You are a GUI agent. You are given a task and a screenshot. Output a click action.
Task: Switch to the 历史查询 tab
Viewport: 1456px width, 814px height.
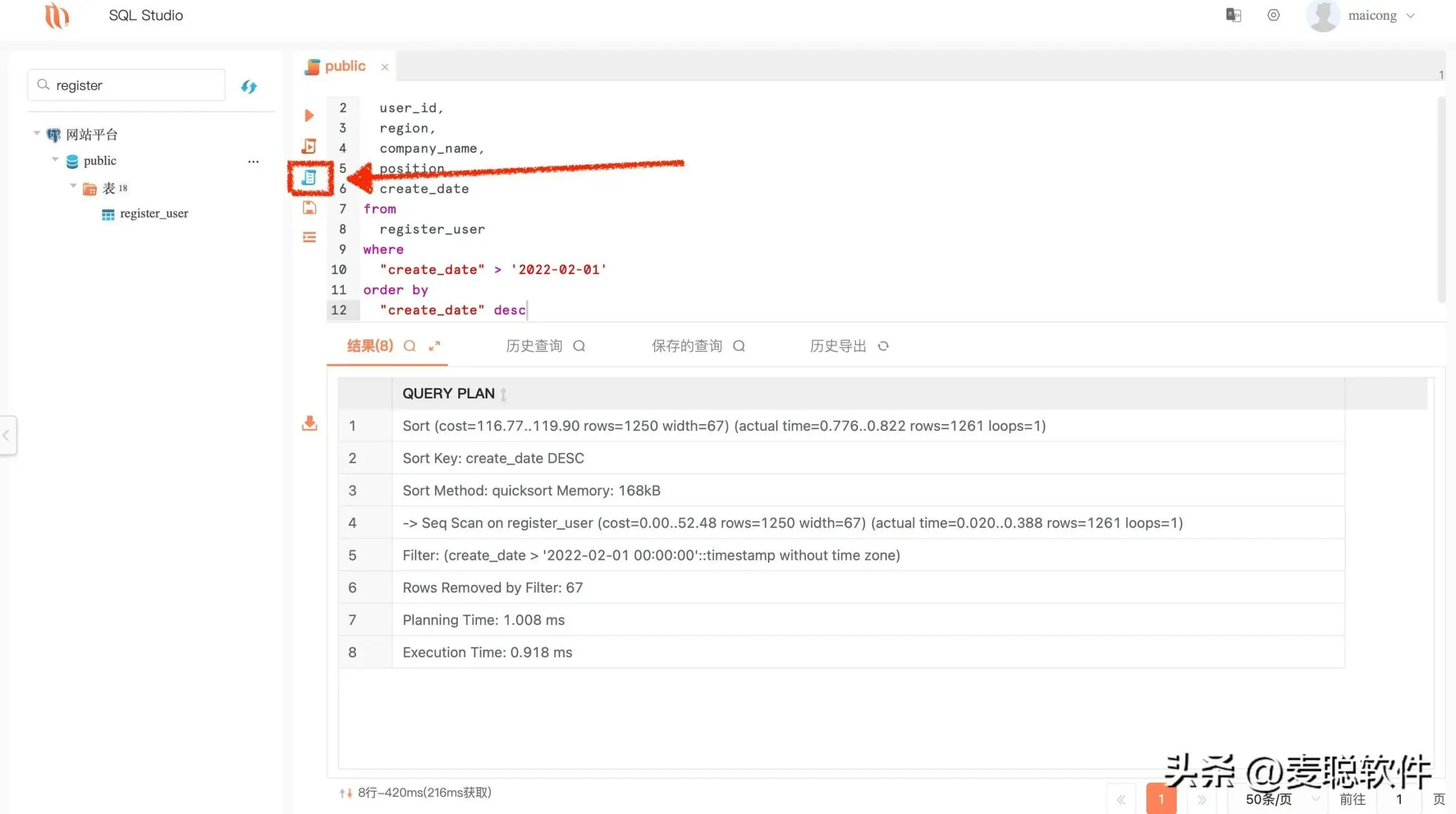pos(533,346)
